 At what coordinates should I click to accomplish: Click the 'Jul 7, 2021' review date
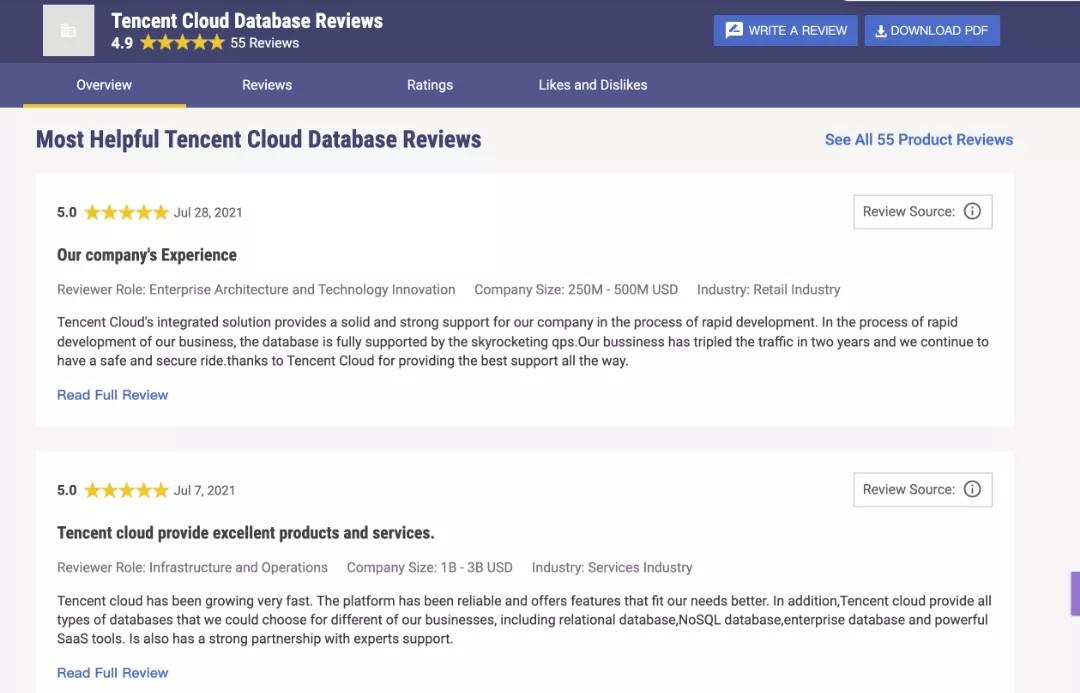tap(205, 490)
